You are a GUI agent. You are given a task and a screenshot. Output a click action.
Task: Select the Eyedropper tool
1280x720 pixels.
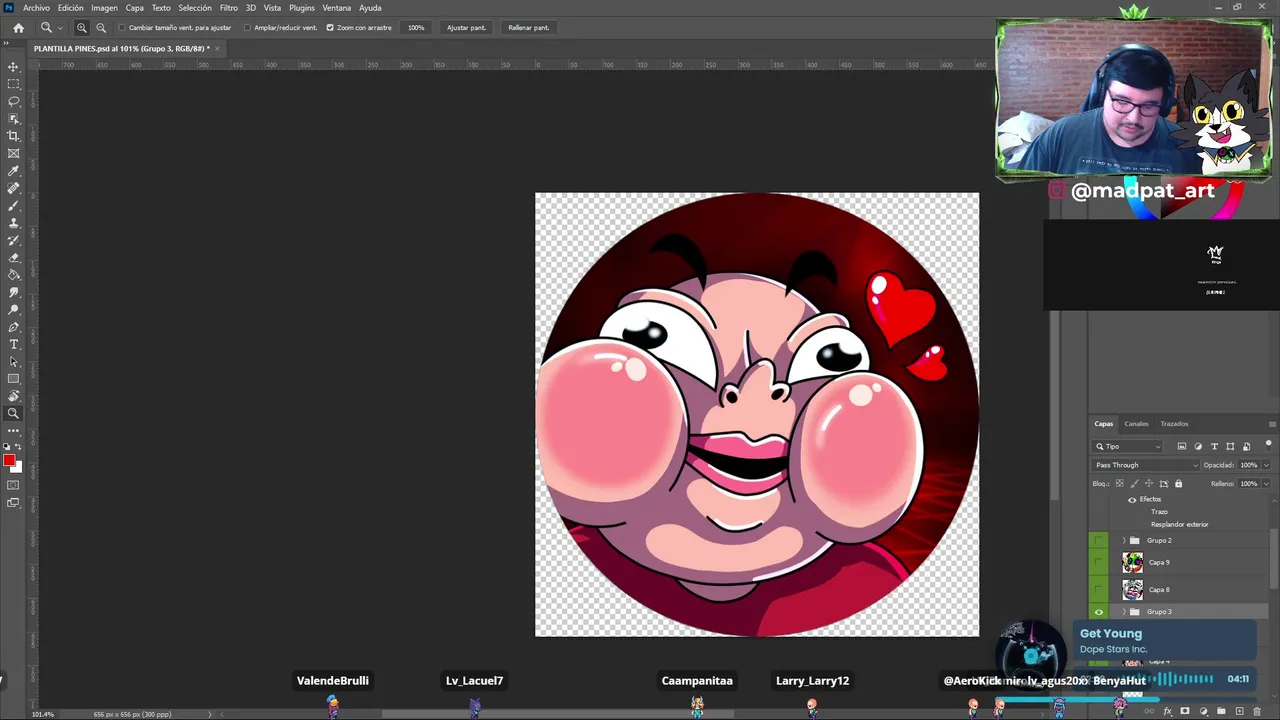click(x=13, y=171)
